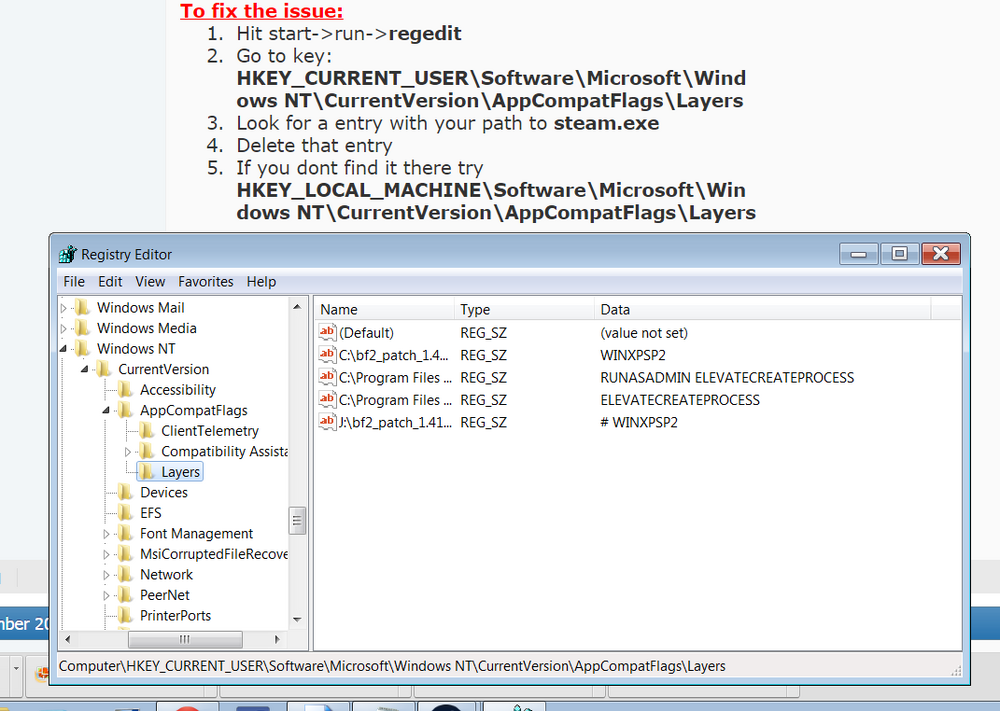Select the (Default) value name

366,333
